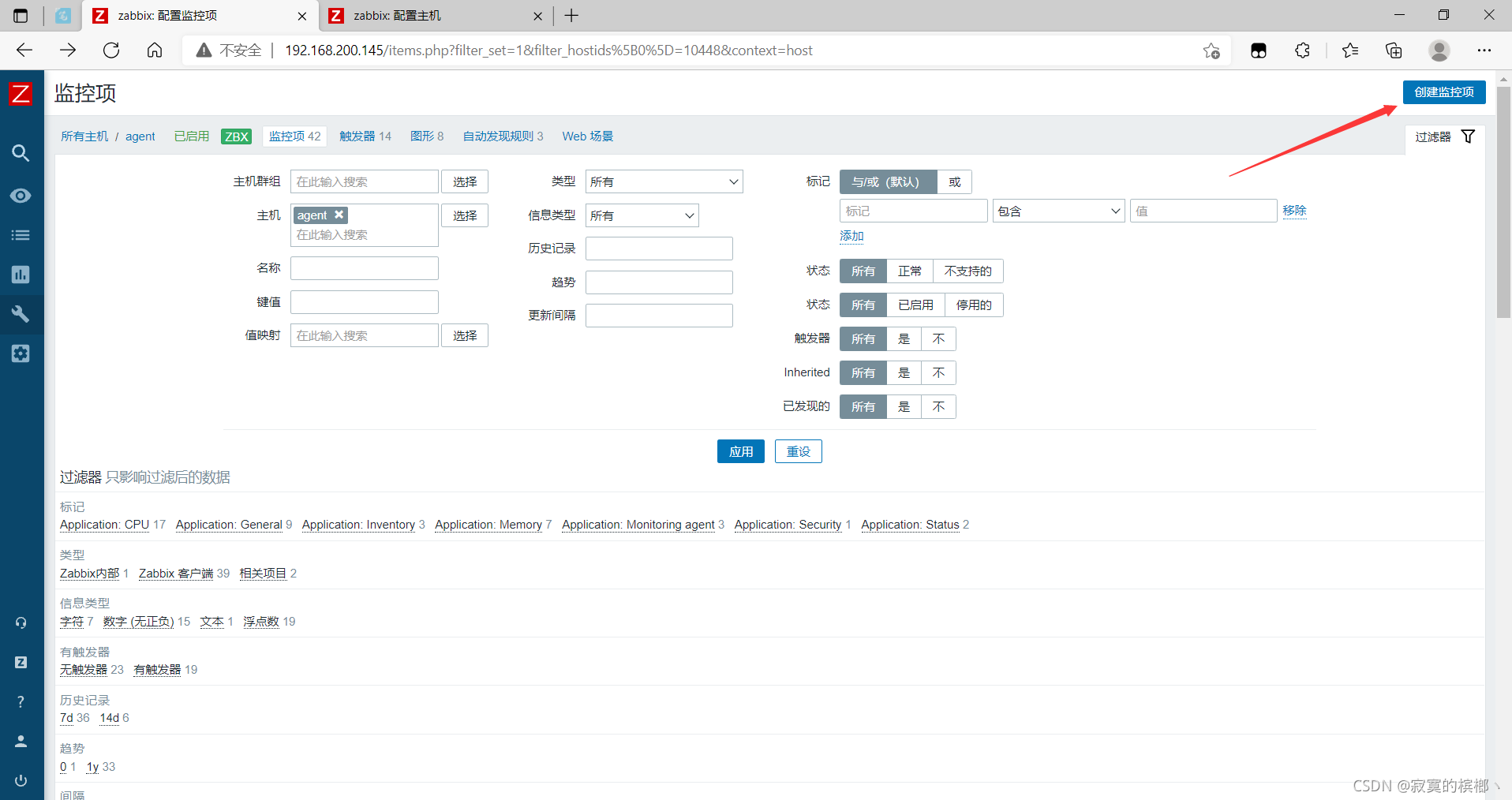Open the 监控项 42 tab
Screen dimensions: 1512x800
click(294, 136)
